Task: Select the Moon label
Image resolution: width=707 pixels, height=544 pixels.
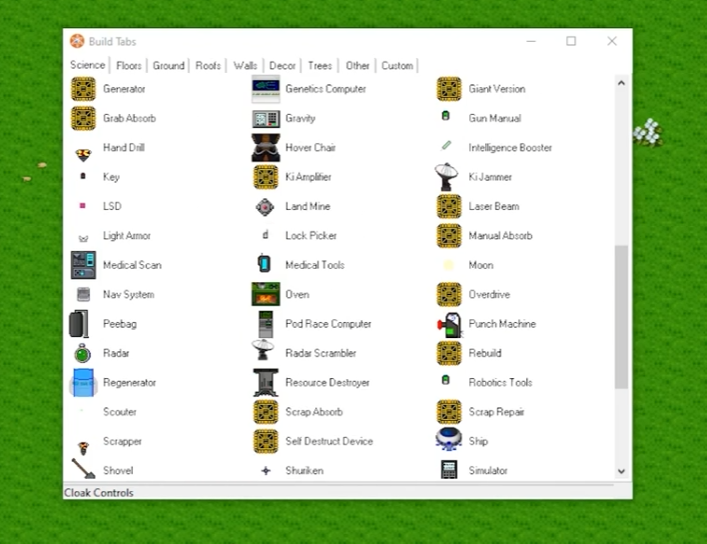Action: click(481, 265)
